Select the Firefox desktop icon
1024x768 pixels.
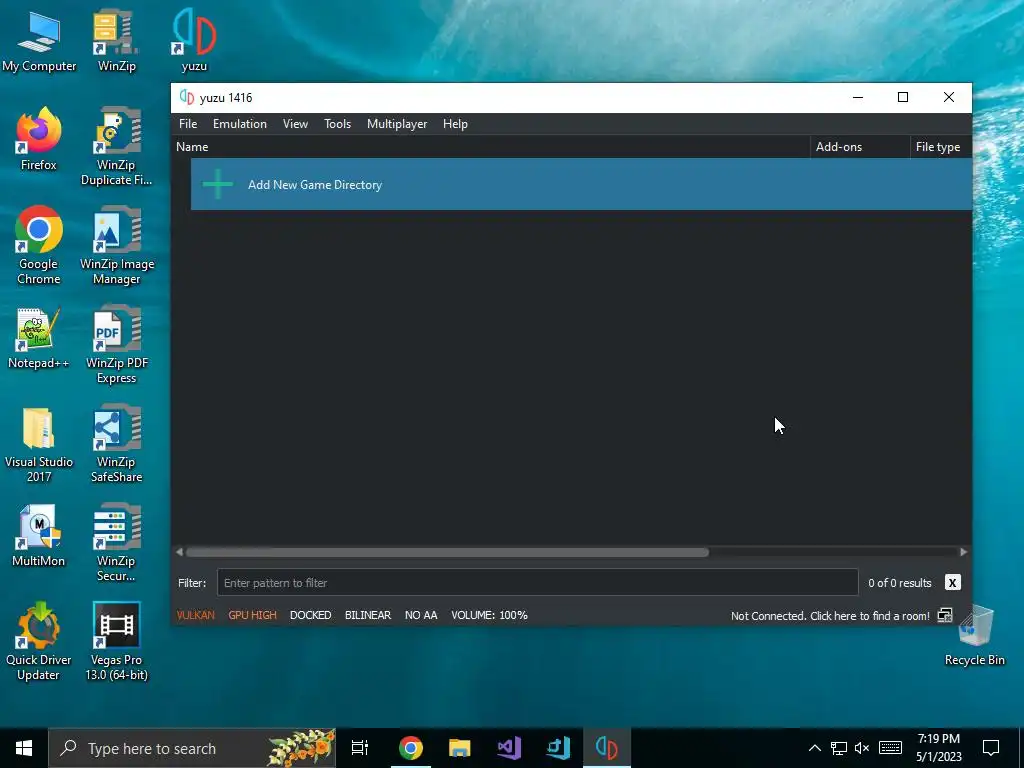[x=39, y=140]
